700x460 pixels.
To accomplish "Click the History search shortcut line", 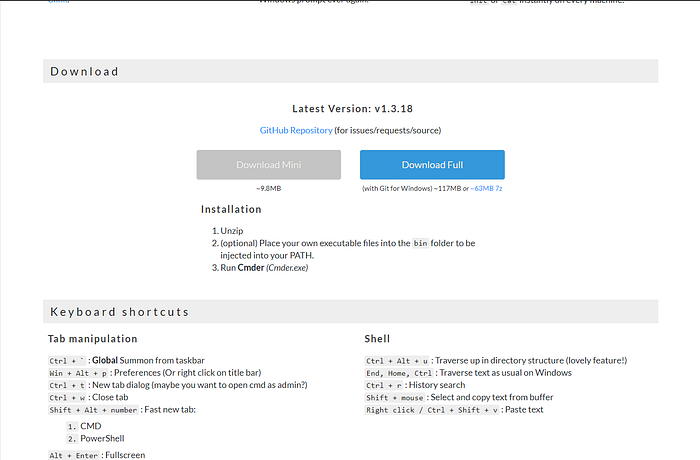I will (415, 385).
